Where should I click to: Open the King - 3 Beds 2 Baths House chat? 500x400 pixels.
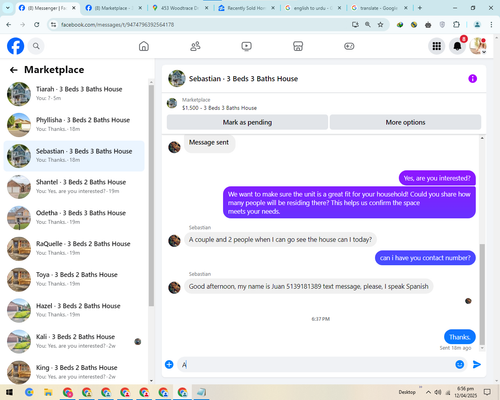[74, 372]
